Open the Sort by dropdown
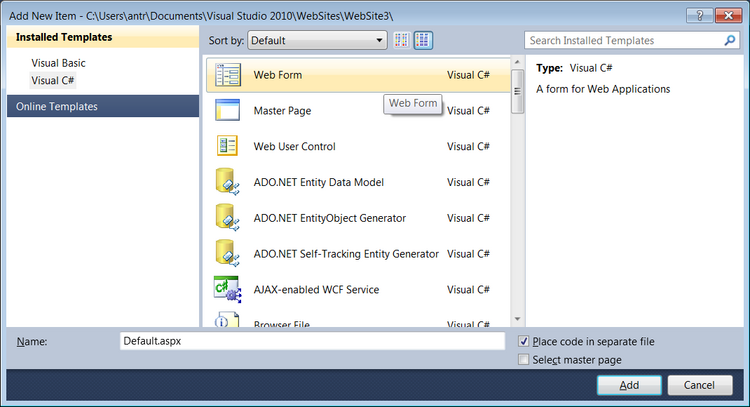The image size is (750, 407). [x=317, y=41]
